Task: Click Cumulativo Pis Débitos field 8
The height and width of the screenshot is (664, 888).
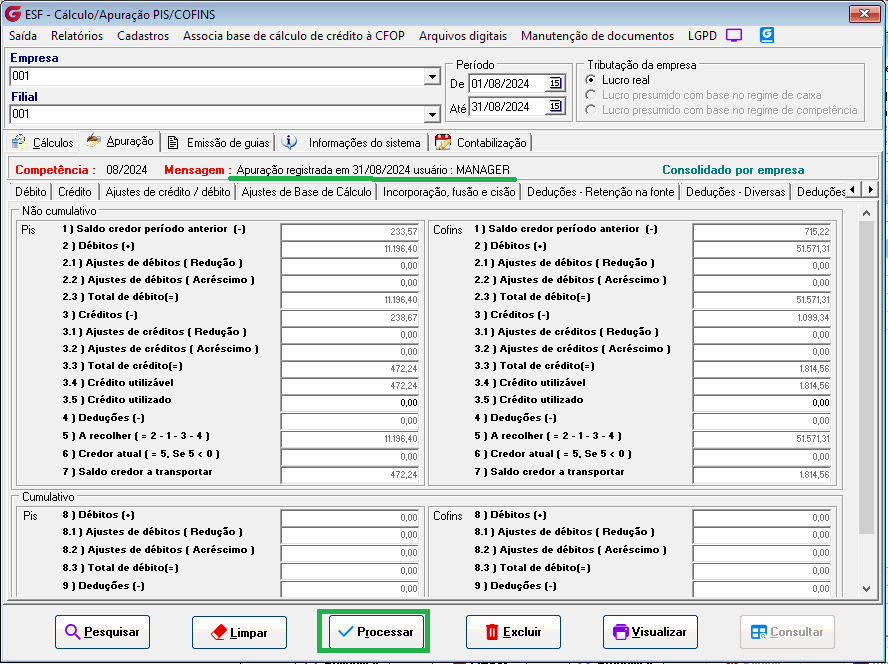Action: click(x=351, y=517)
